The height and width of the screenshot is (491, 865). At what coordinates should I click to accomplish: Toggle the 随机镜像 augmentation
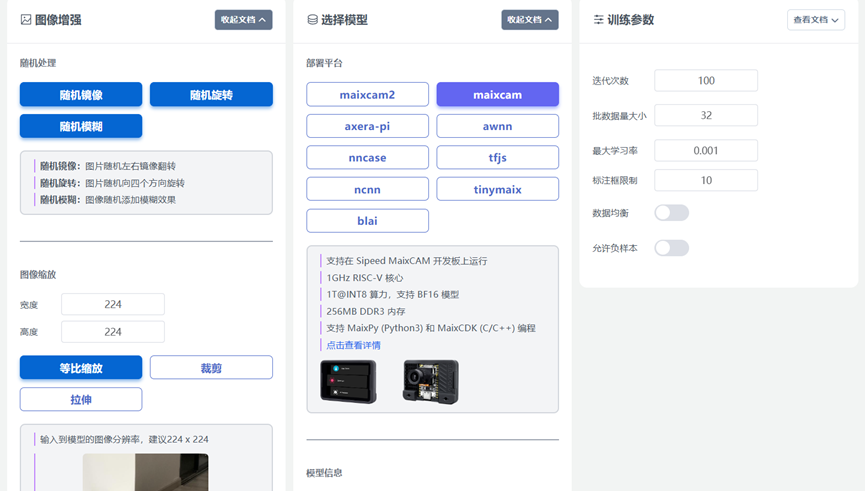[81, 94]
